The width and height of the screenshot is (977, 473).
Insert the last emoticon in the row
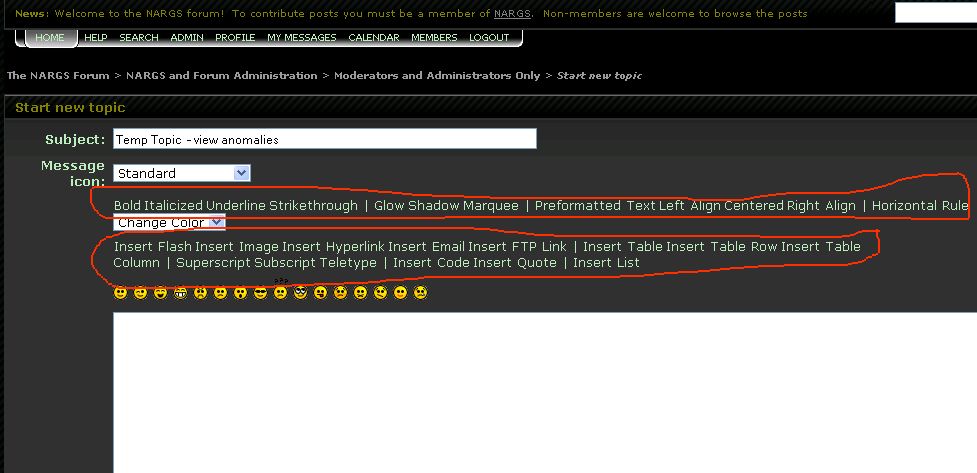click(420, 293)
